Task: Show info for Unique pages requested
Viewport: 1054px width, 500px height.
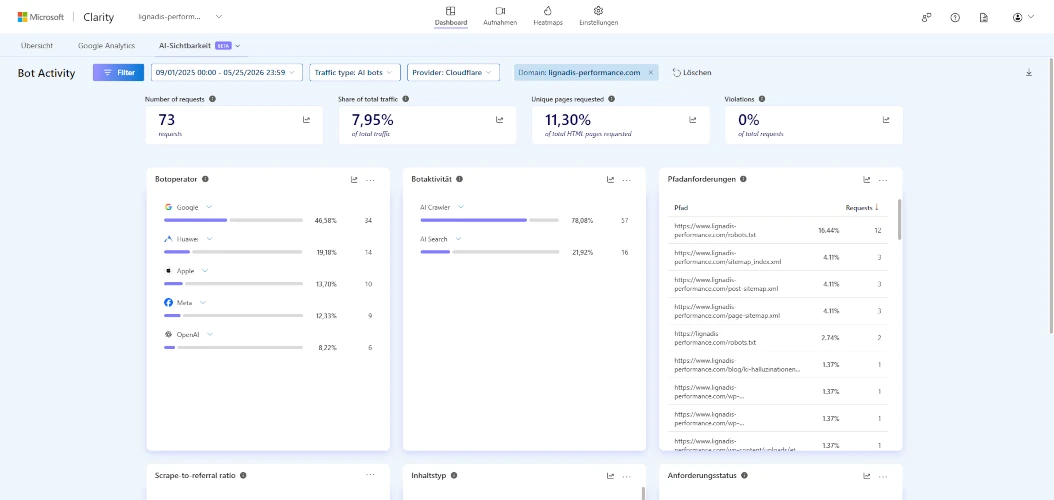Action: (x=611, y=99)
